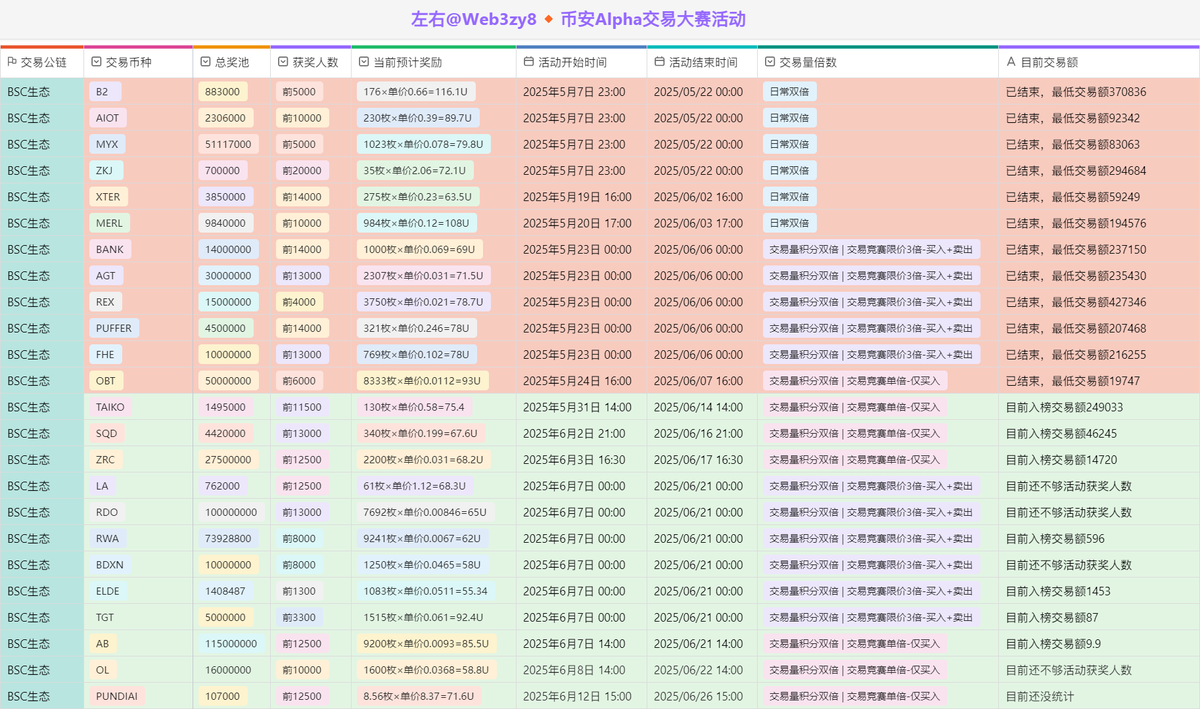Select the B2 token tag
Viewport: 1200px width, 709px height.
(x=105, y=92)
